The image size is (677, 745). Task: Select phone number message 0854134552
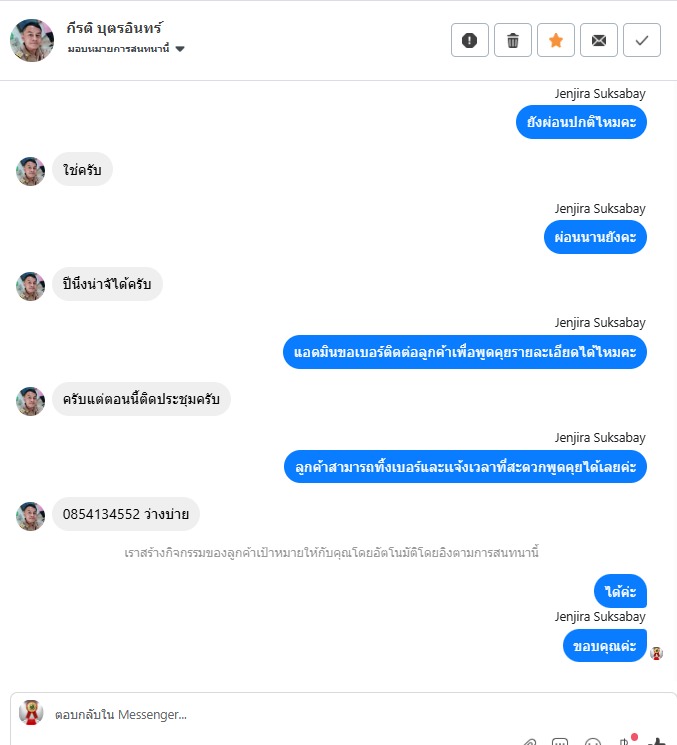pyautogui.click(x=126, y=514)
